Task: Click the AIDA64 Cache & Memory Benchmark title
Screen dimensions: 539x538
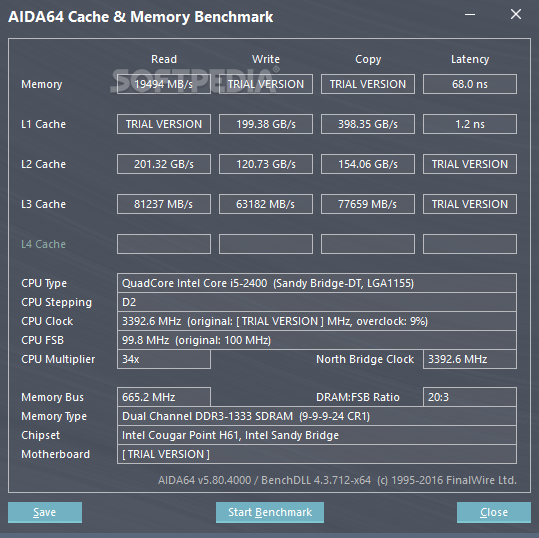Action: (141, 17)
